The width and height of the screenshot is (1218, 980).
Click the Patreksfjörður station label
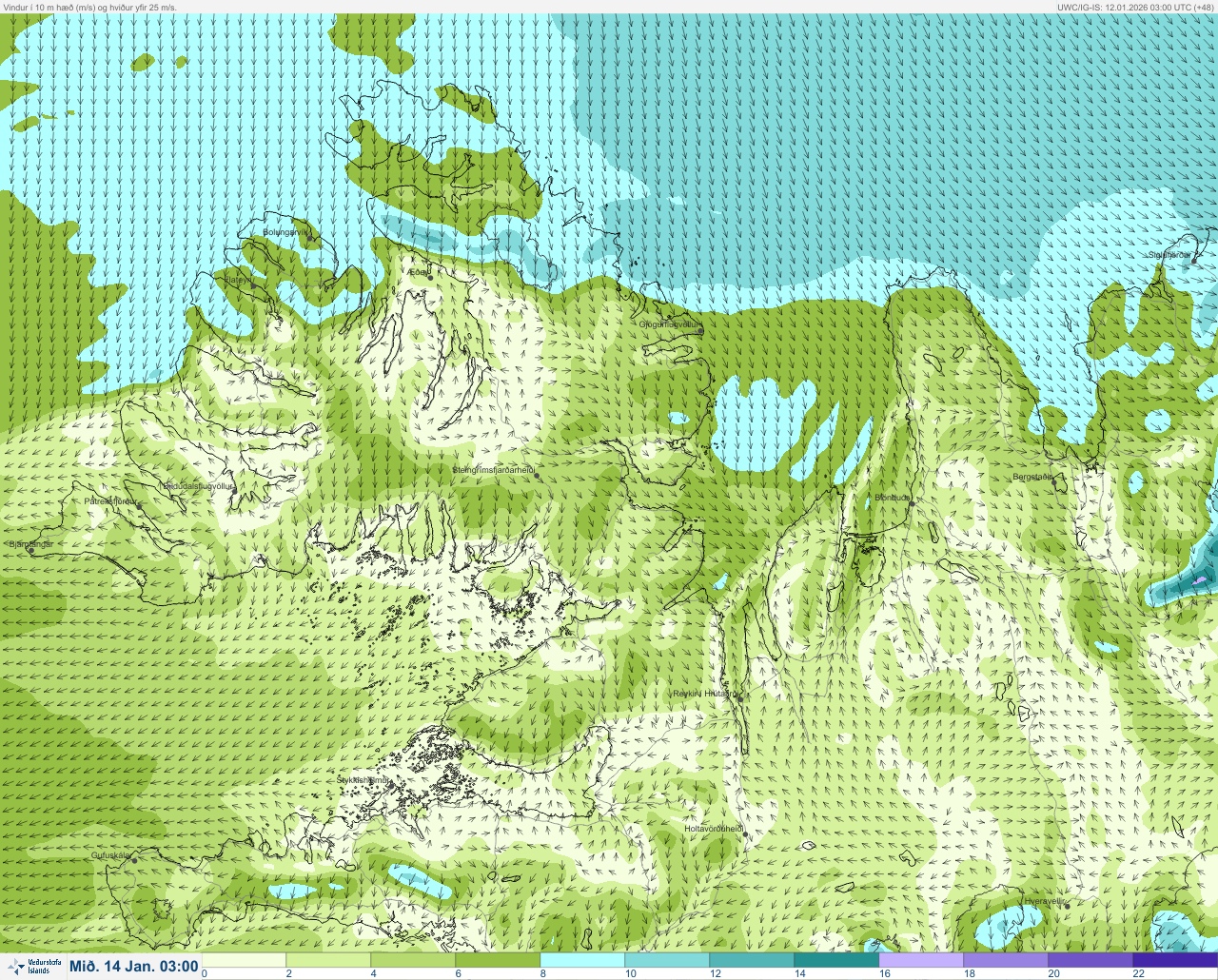point(111,500)
